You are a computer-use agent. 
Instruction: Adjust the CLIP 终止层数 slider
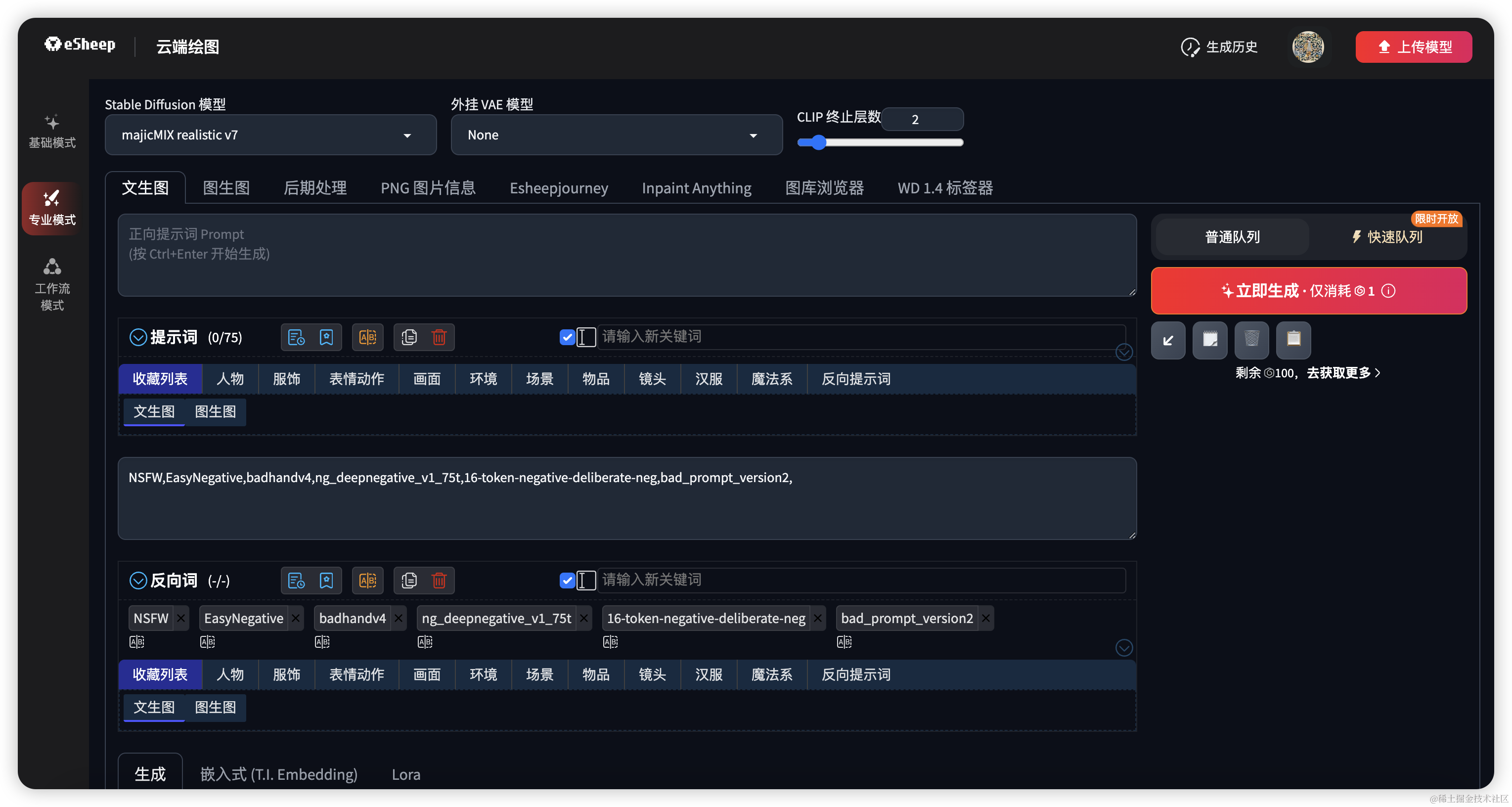(880, 142)
